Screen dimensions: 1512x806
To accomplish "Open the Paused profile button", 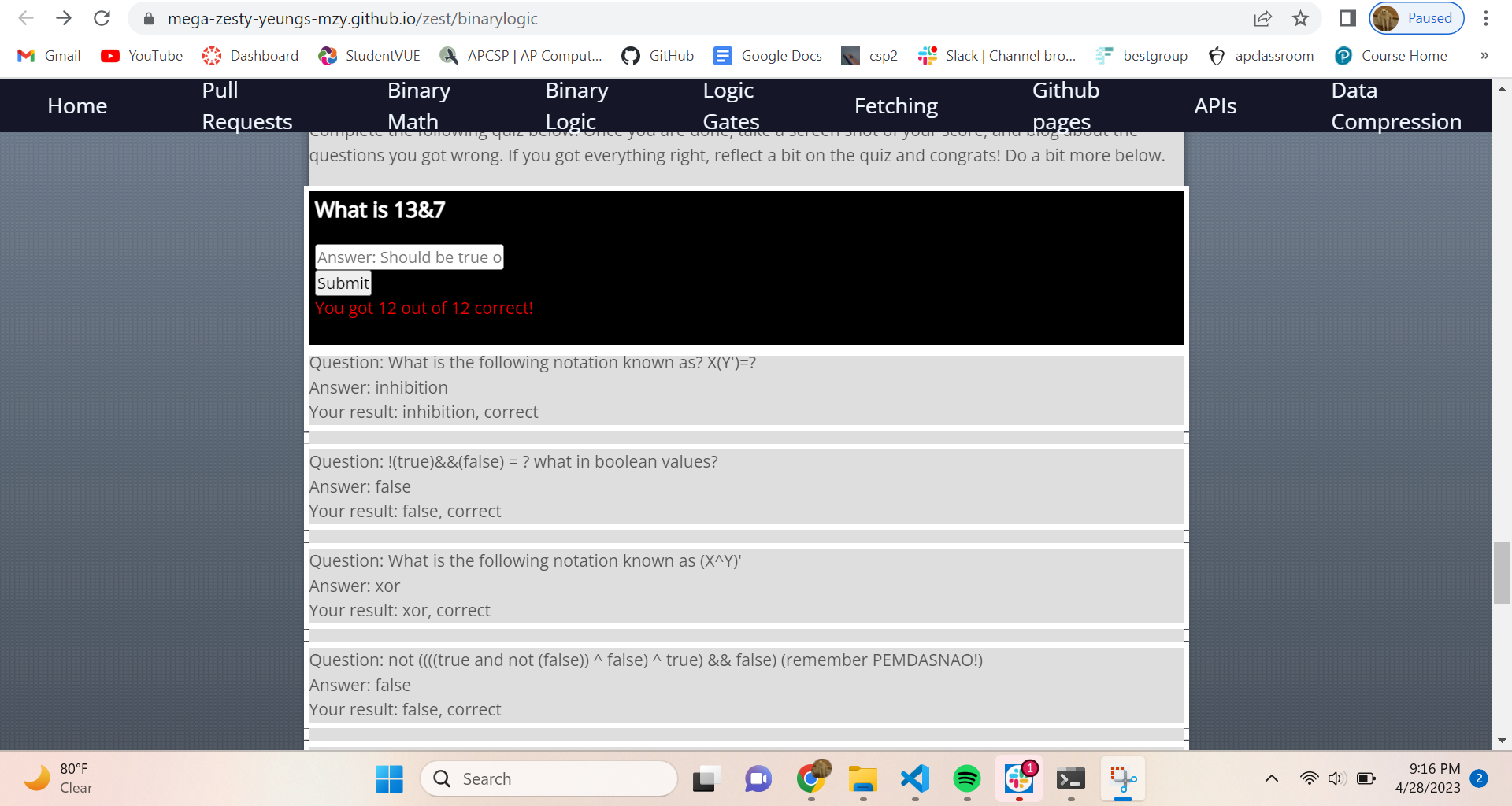I will (x=1416, y=18).
